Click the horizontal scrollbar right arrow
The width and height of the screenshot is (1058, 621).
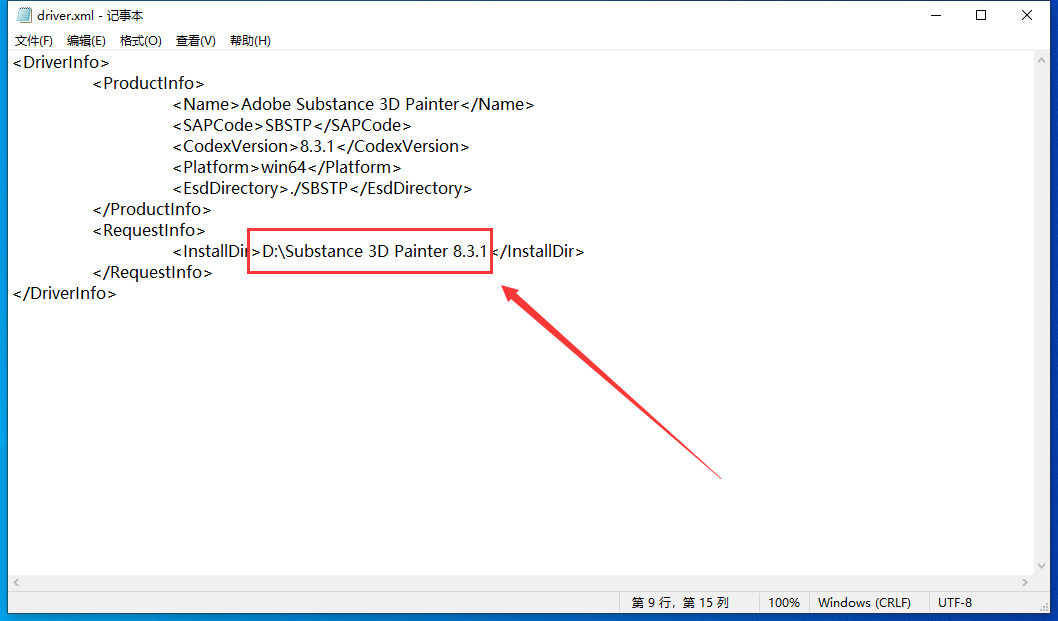pyautogui.click(x=1025, y=583)
